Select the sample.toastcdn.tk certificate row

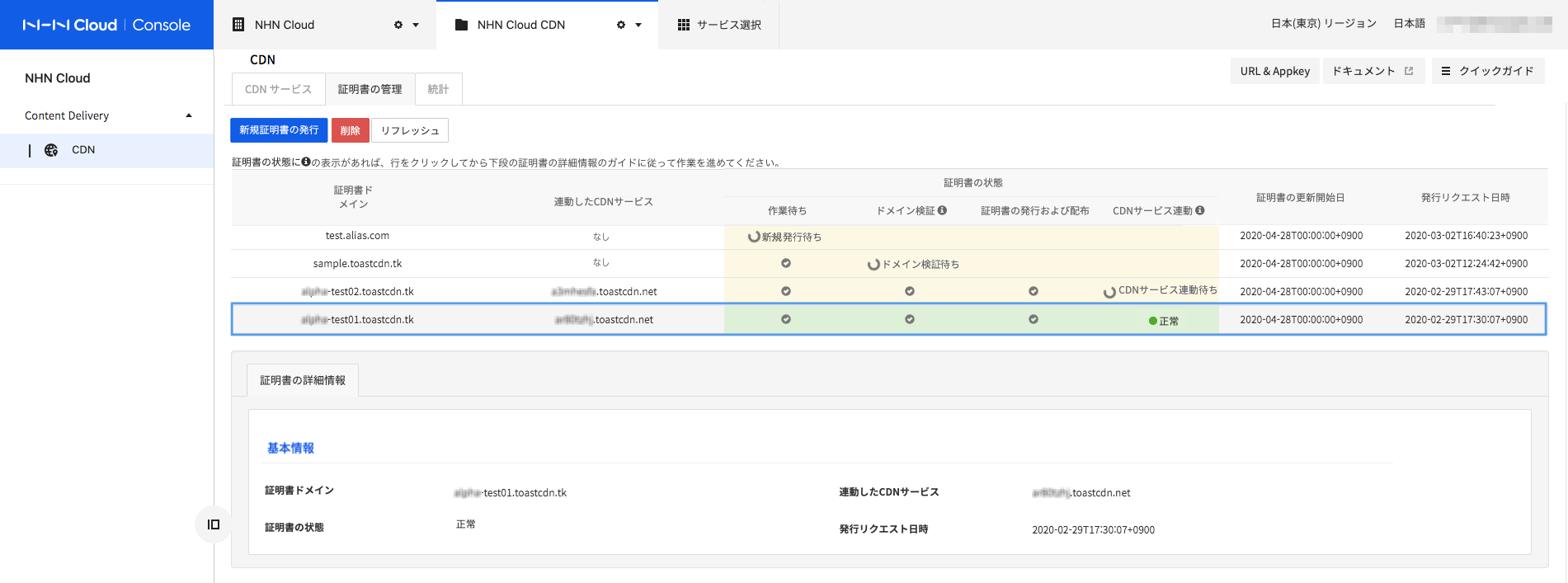(x=357, y=264)
